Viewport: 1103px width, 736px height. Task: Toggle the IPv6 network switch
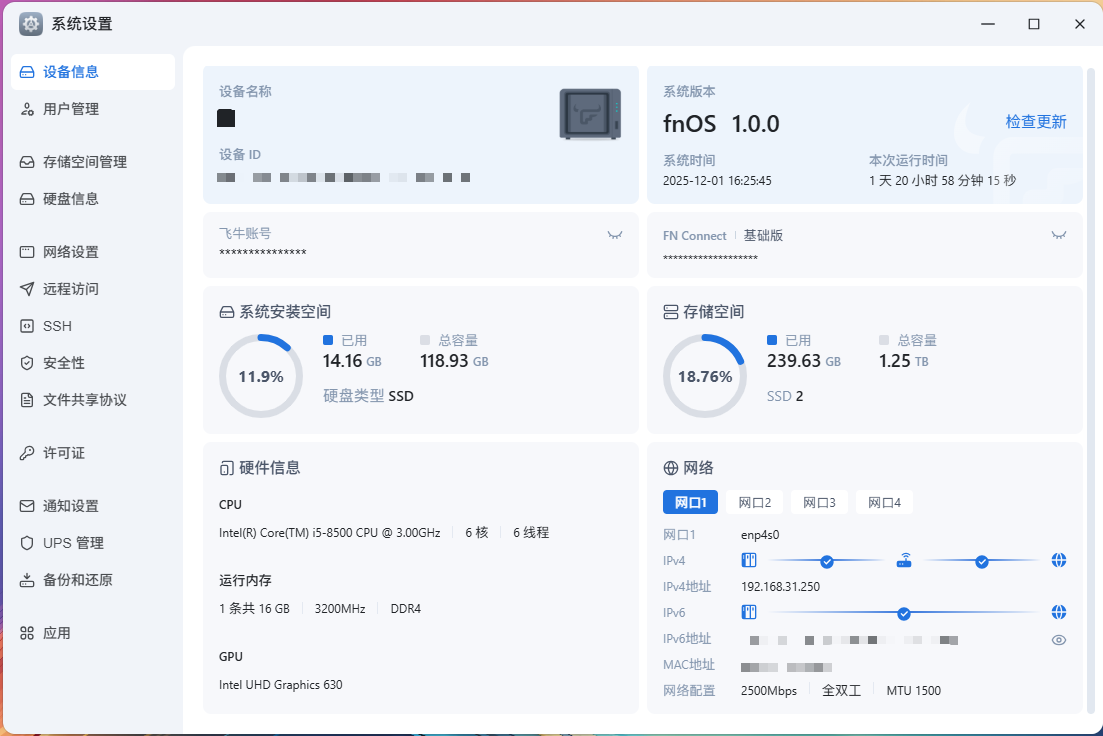click(904, 611)
